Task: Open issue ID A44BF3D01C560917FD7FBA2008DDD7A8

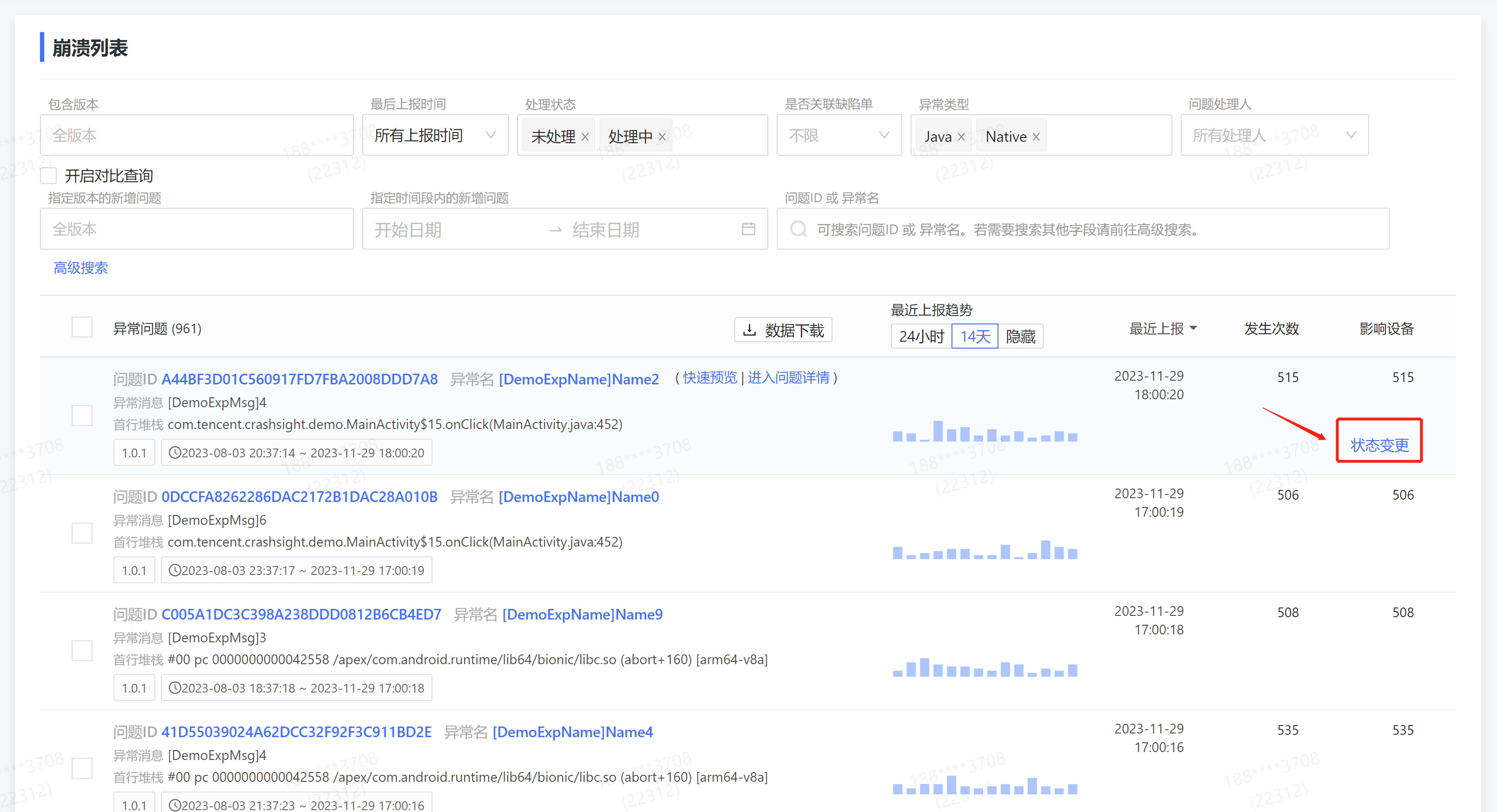Action: coord(299,379)
